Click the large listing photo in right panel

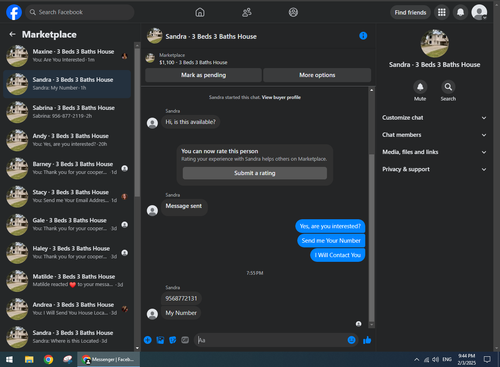434,43
